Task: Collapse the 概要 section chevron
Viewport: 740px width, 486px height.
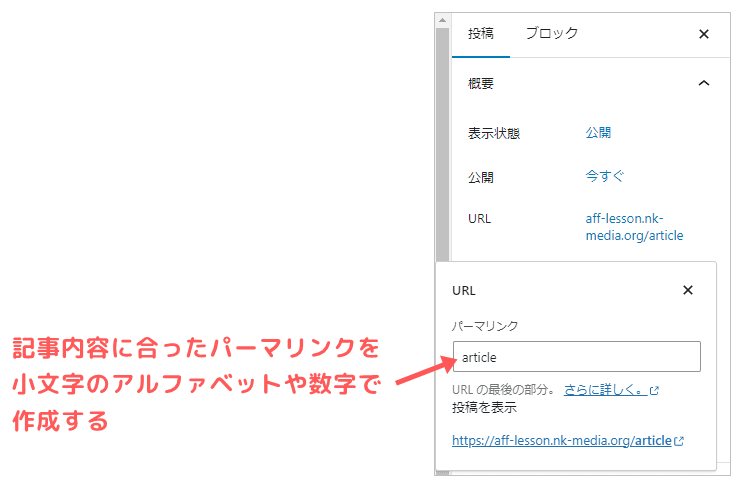Action: tap(703, 84)
